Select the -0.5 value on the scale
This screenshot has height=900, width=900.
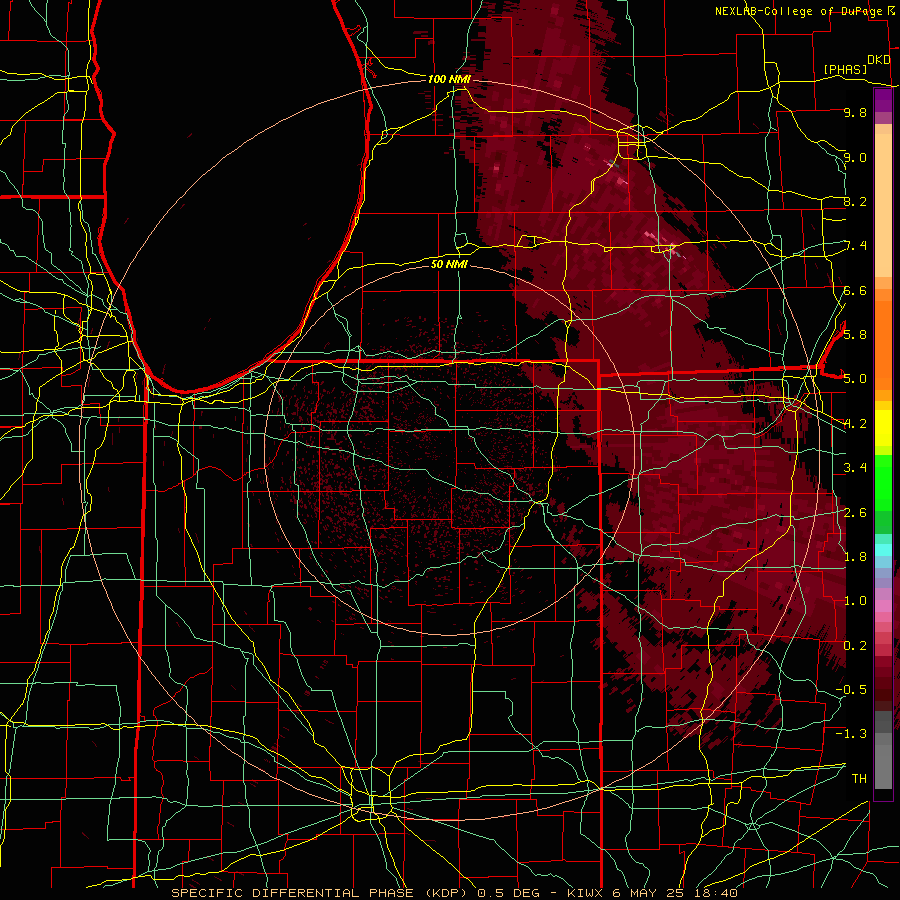click(851, 689)
